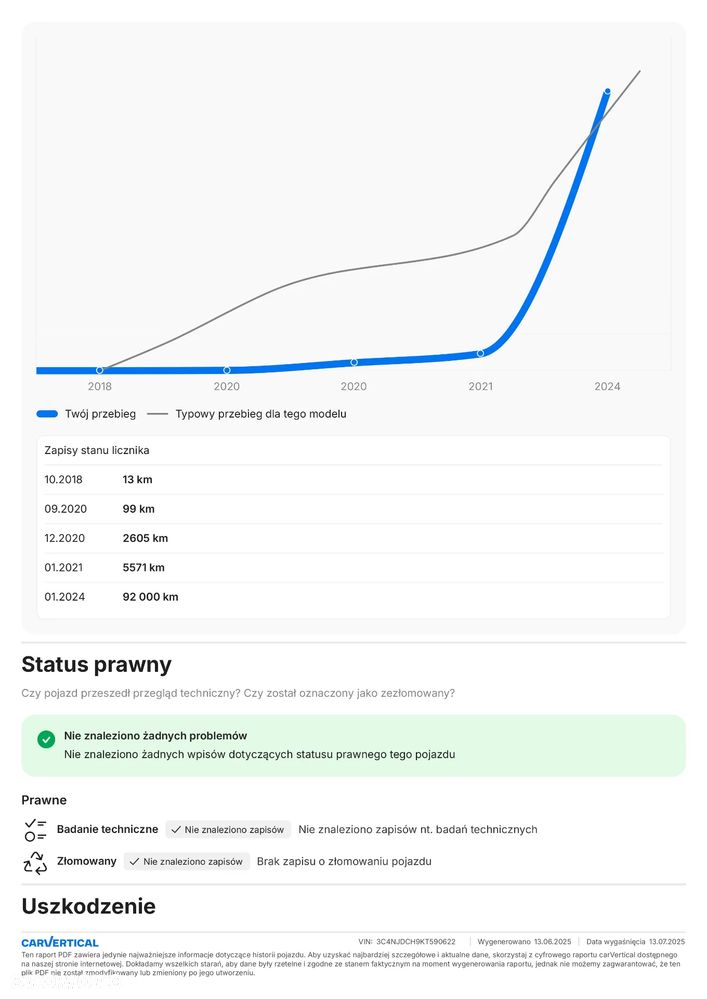Click the Badanie techniczne checklist icon
The height and width of the screenshot is (999, 707).
click(x=35, y=829)
